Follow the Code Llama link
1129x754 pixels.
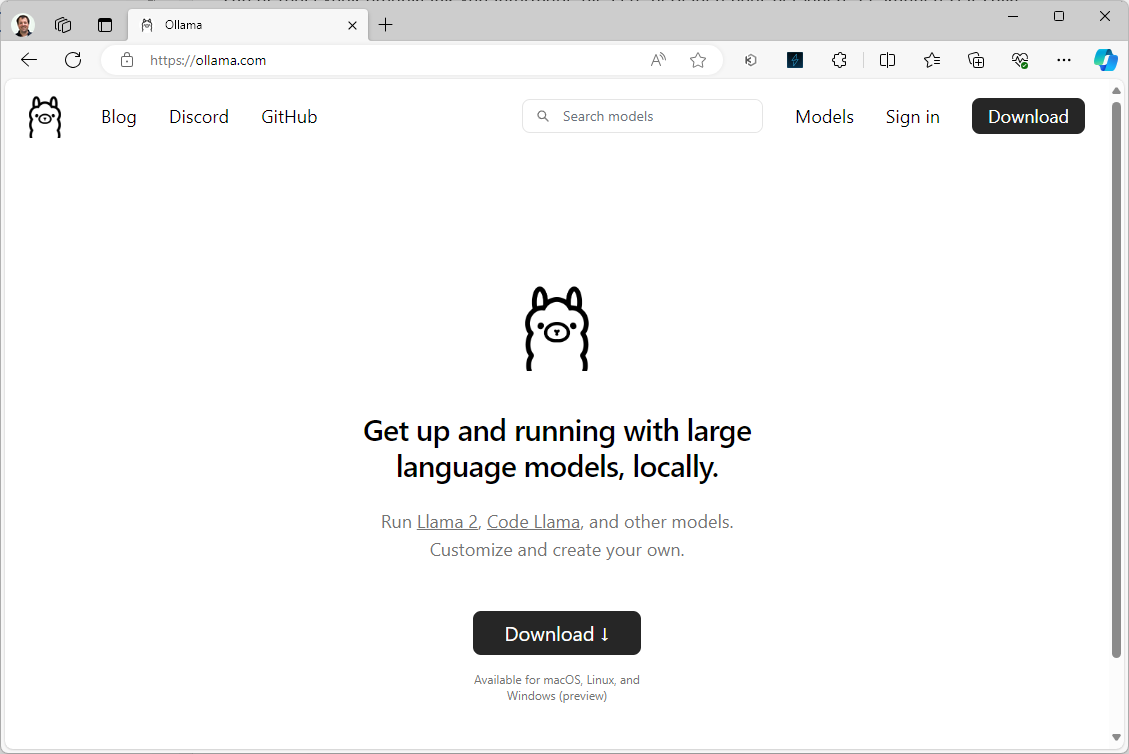click(x=533, y=522)
